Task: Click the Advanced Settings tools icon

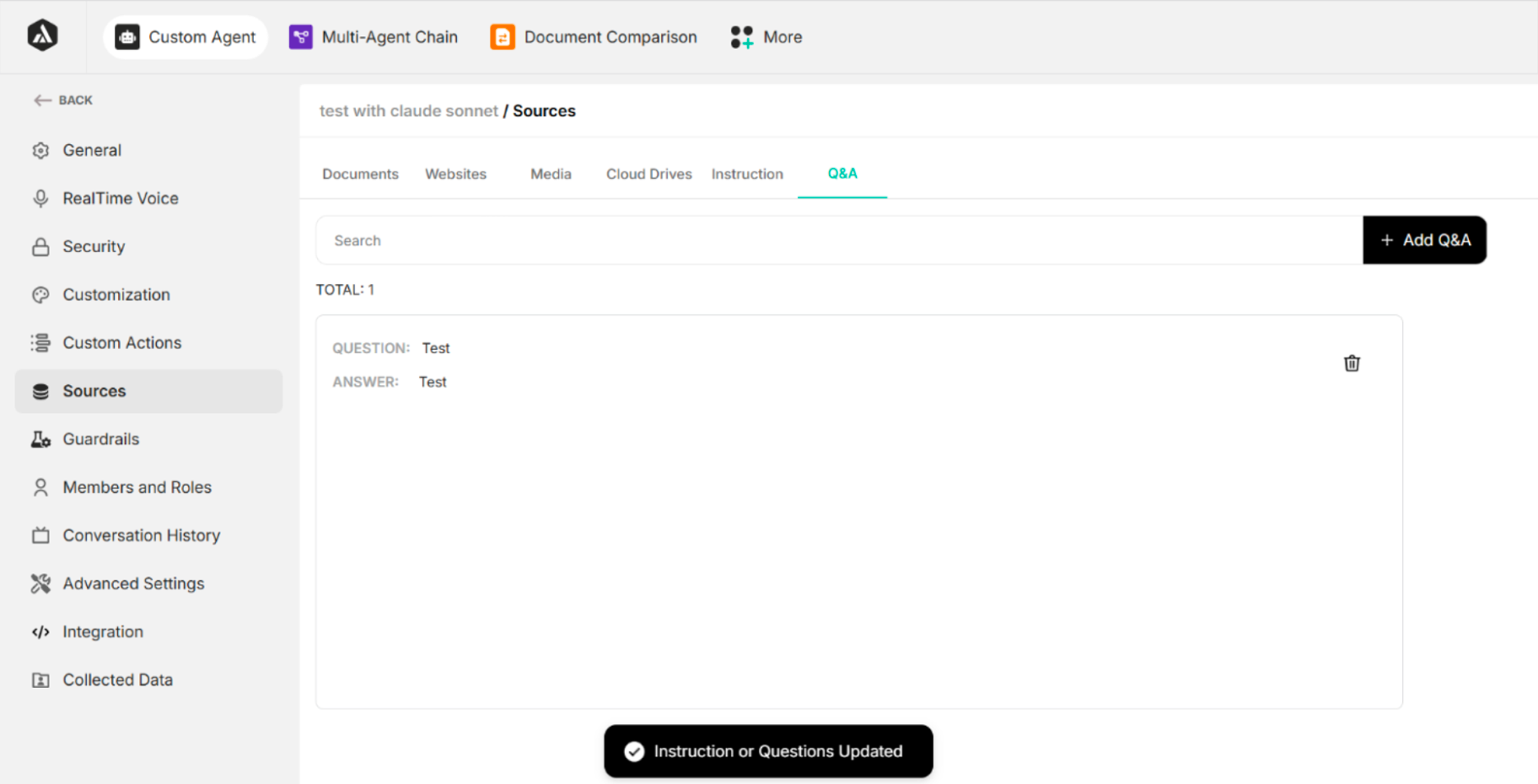Action: pyautogui.click(x=40, y=583)
